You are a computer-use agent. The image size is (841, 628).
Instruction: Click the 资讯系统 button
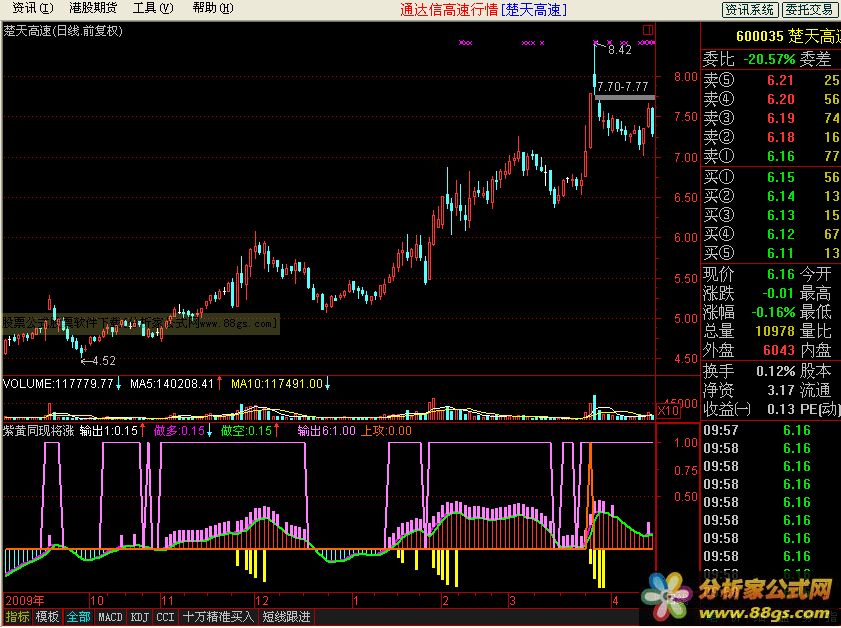750,9
